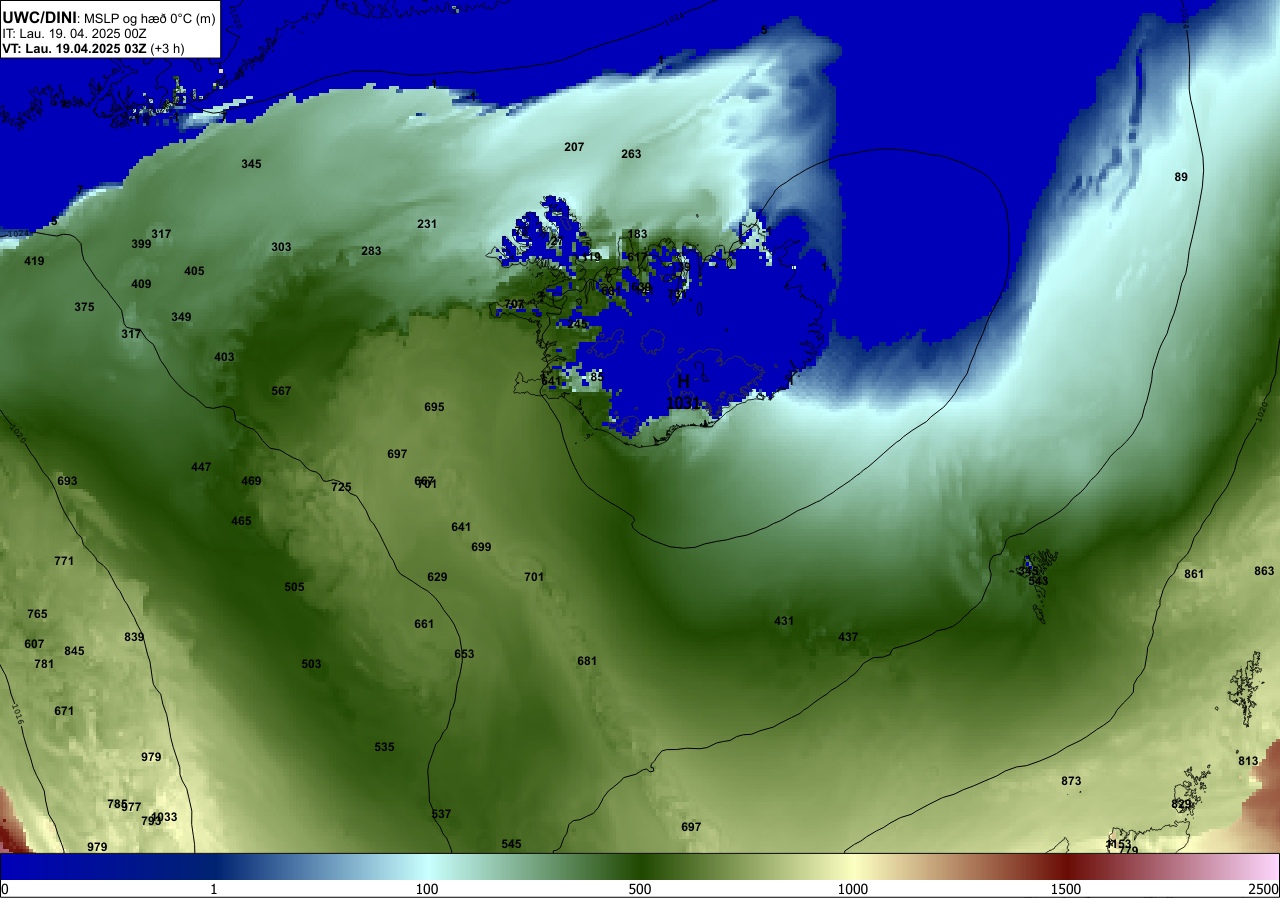Click the height value 231
Viewport: 1280px width, 898px height.
pos(427,224)
